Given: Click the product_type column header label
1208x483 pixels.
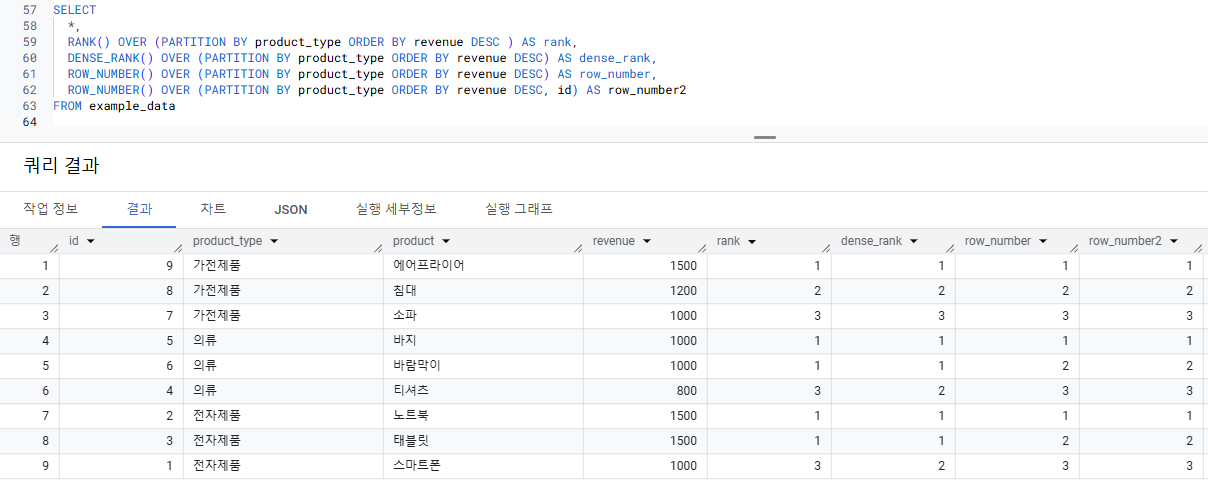Looking at the screenshot, I should pos(227,241).
